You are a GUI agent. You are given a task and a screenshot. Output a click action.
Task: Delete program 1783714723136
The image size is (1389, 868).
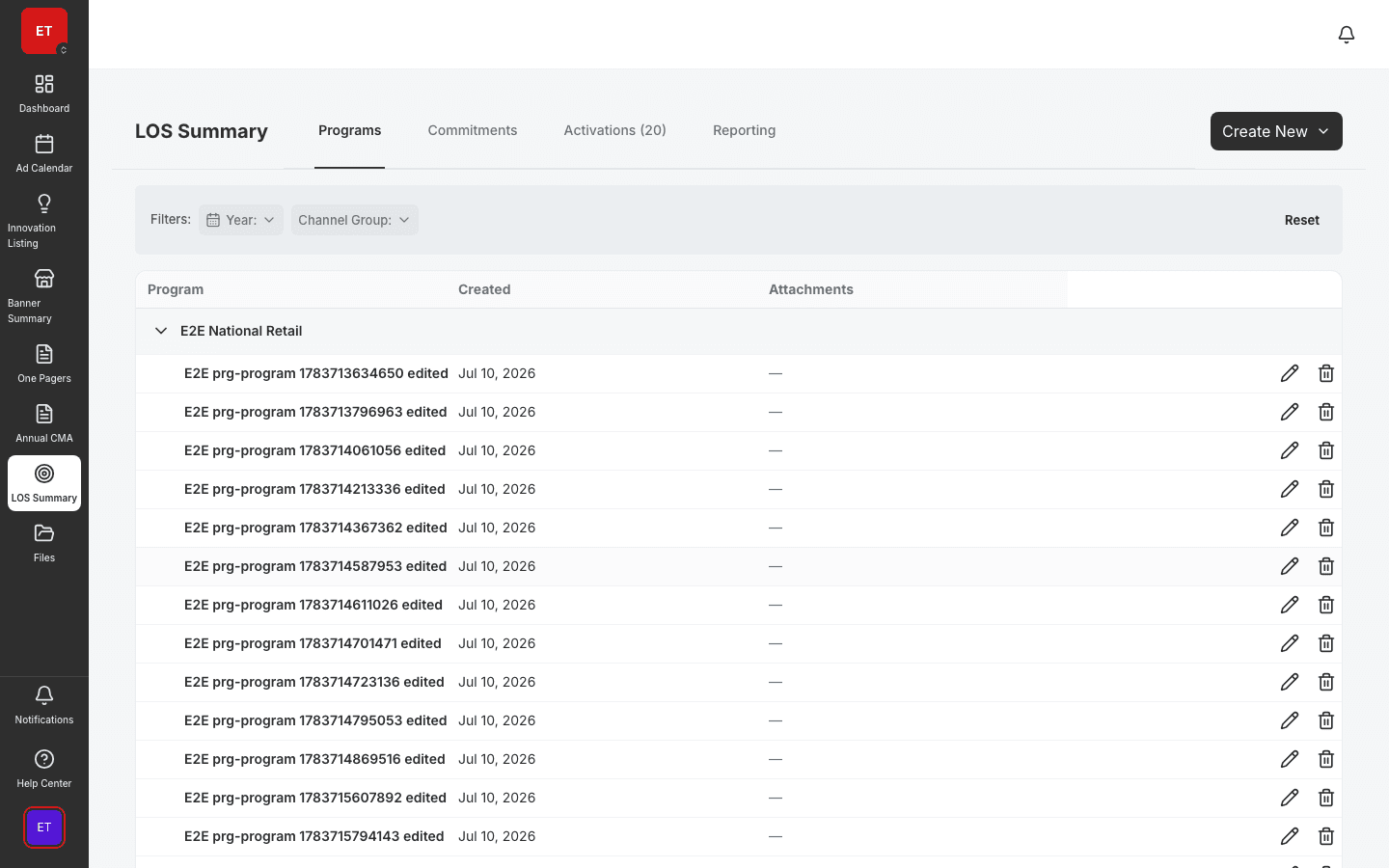(1326, 682)
